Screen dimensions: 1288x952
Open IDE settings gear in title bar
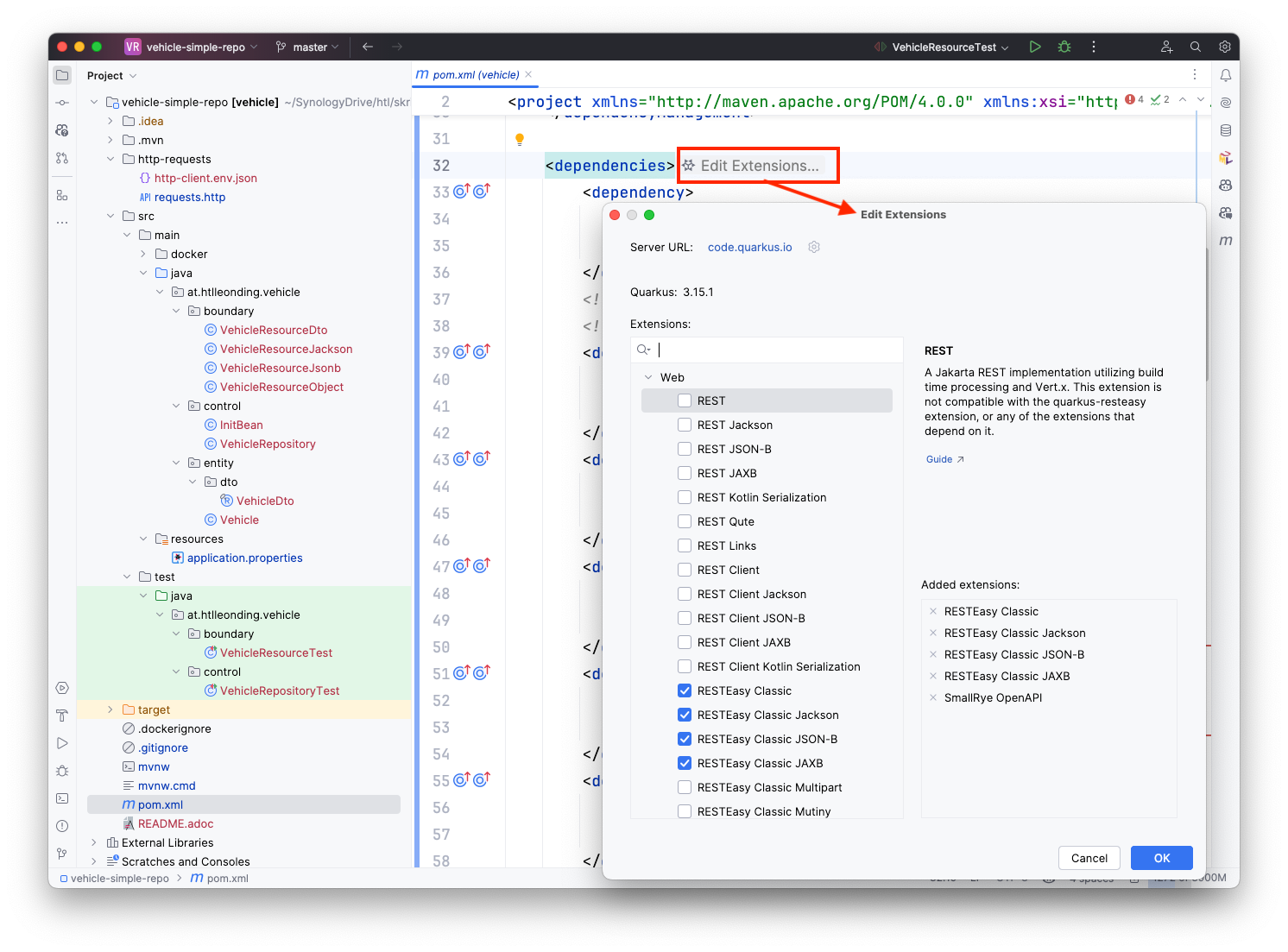(1225, 47)
